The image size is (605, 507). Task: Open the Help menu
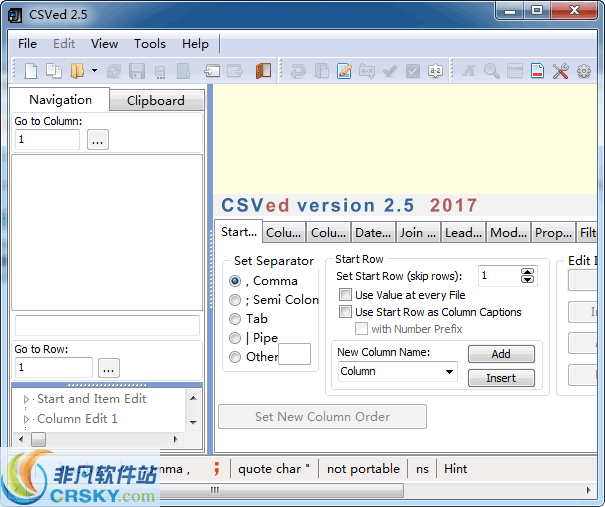195,44
